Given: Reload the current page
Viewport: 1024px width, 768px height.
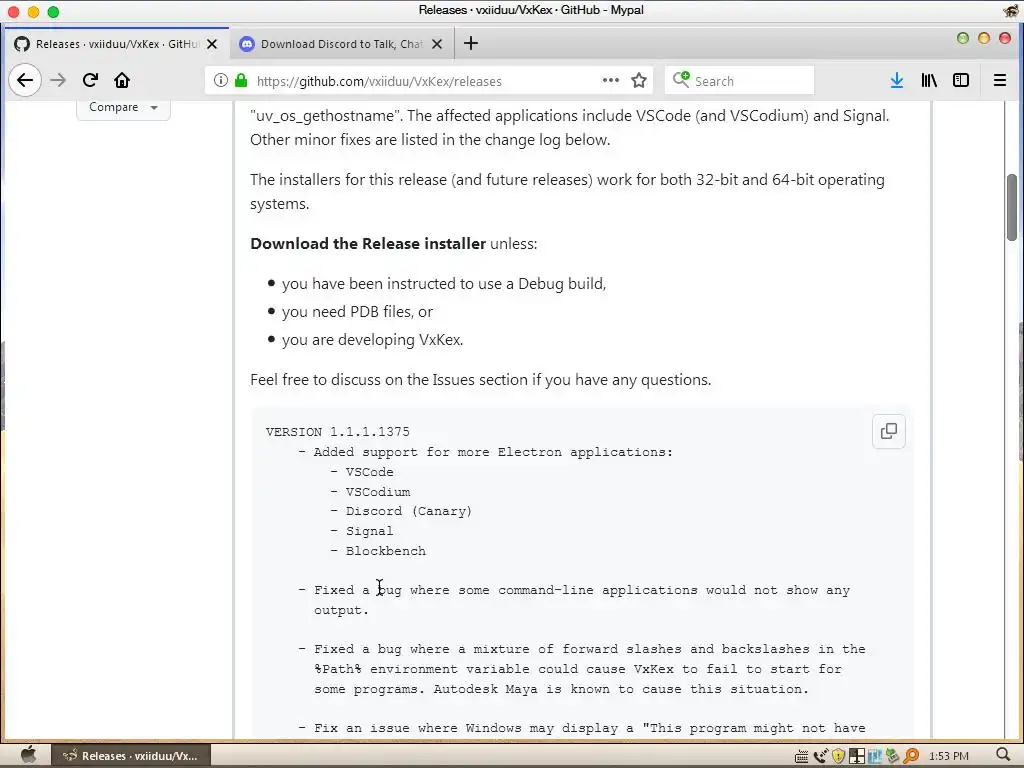Looking at the screenshot, I should [90, 80].
